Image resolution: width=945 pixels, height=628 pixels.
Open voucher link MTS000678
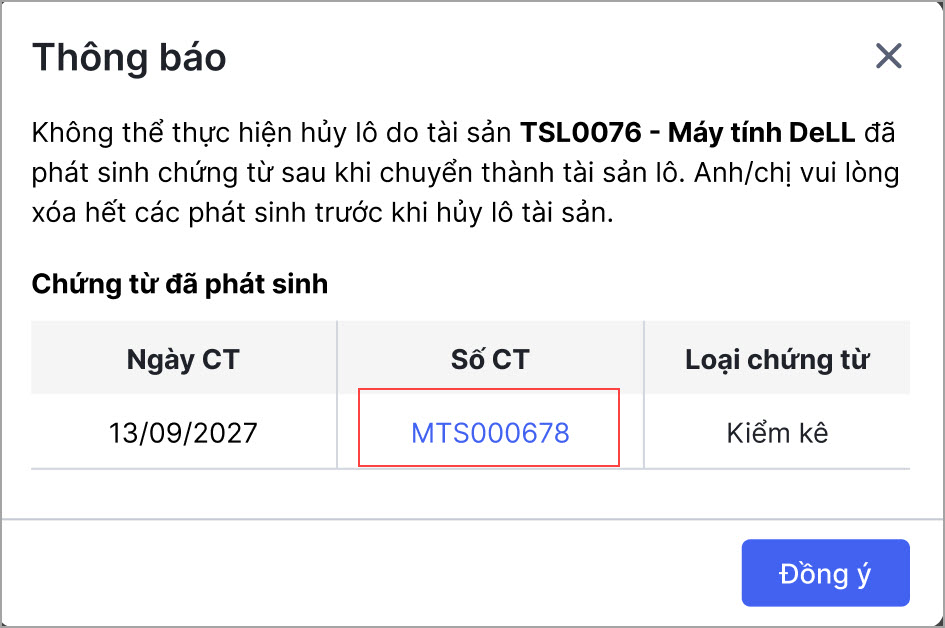490,433
